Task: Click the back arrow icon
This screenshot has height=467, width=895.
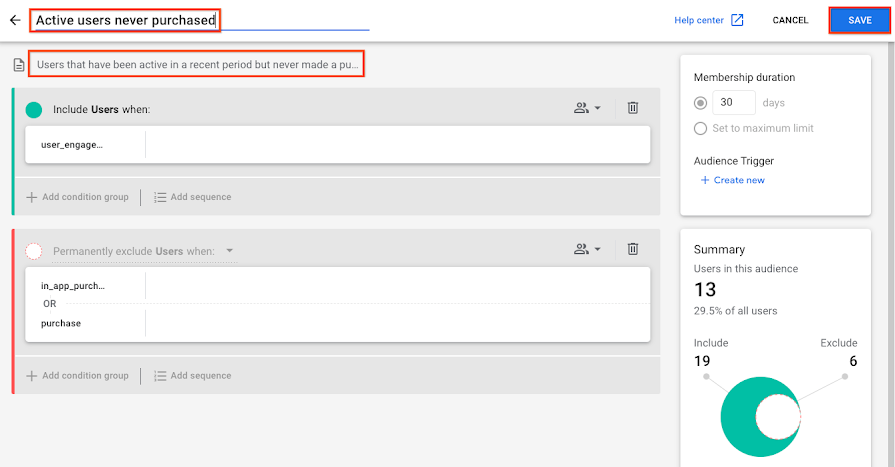Action: pyautogui.click(x=15, y=21)
